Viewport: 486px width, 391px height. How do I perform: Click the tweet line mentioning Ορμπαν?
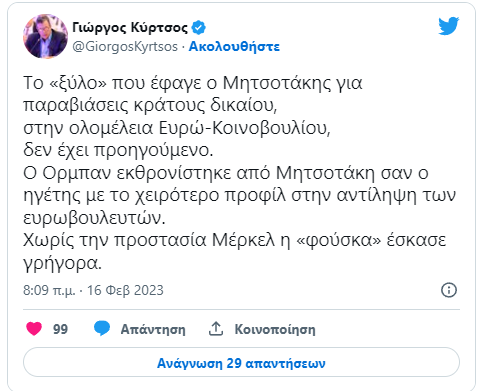coord(226,173)
